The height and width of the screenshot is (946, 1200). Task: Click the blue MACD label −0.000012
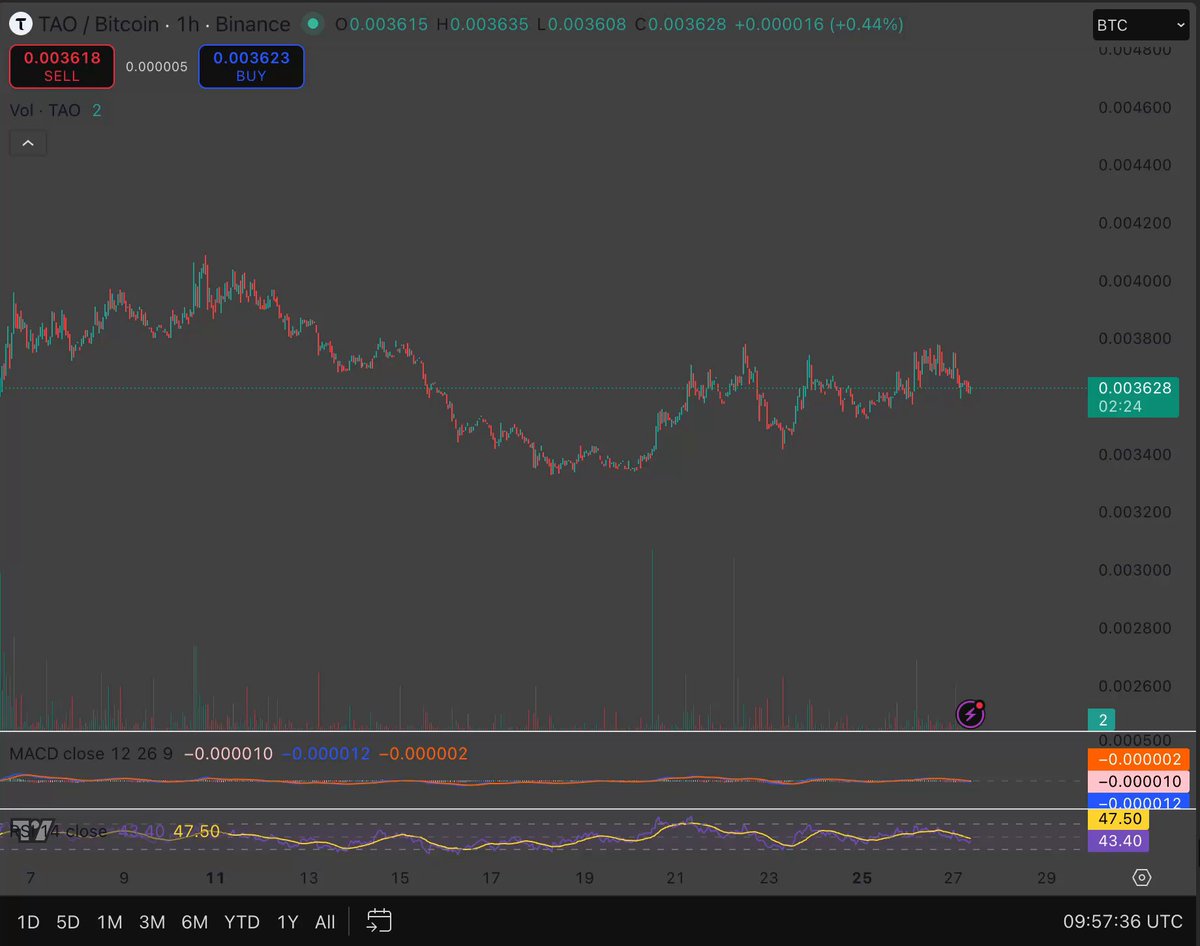[1139, 802]
